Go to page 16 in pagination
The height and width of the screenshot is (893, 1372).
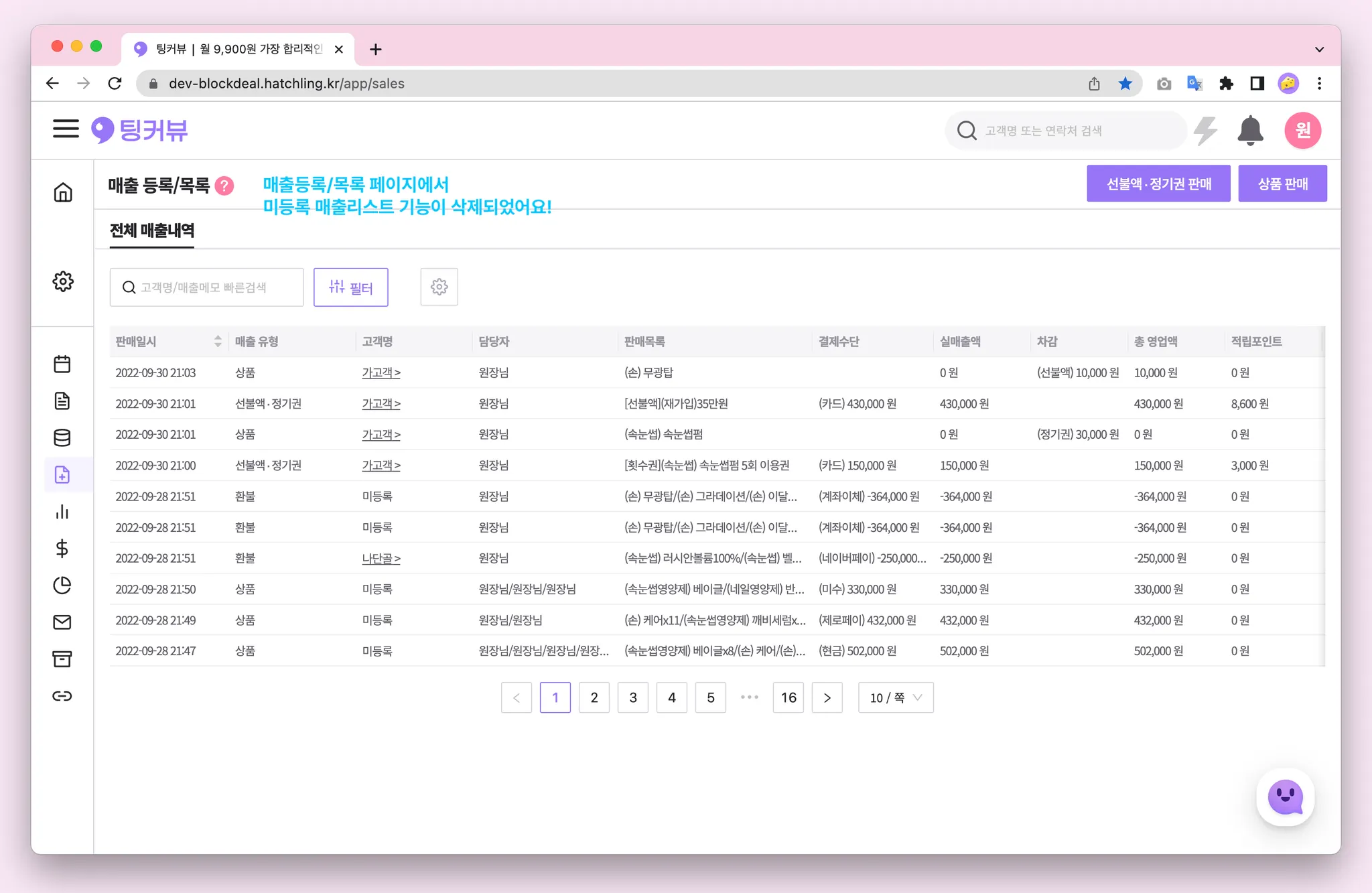[788, 697]
